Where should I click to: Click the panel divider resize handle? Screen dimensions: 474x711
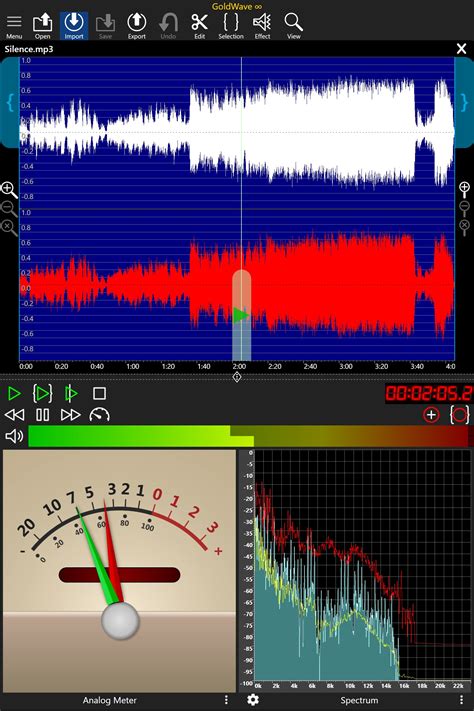point(237,377)
